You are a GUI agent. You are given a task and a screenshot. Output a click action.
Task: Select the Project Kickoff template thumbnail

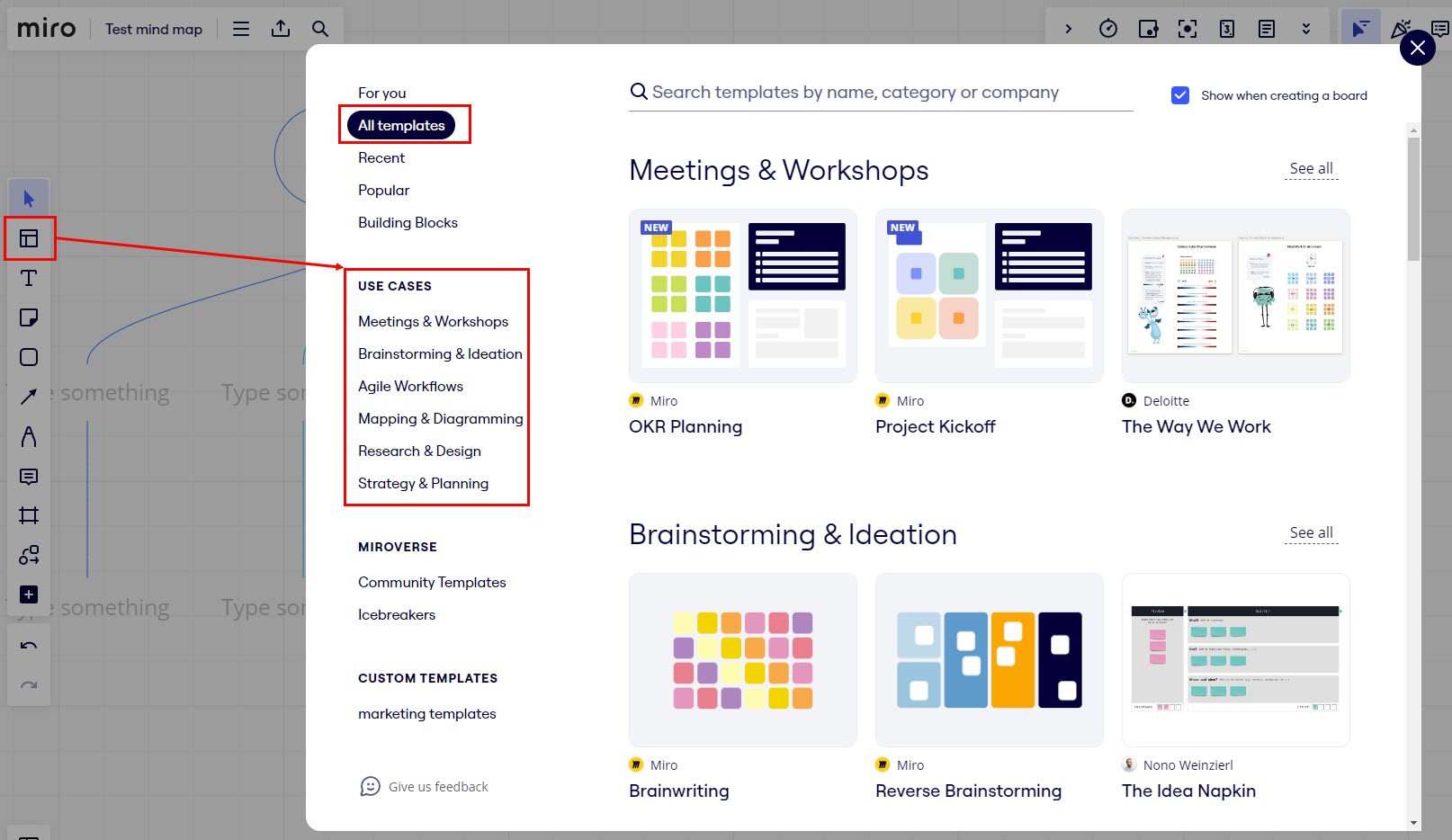click(990, 296)
